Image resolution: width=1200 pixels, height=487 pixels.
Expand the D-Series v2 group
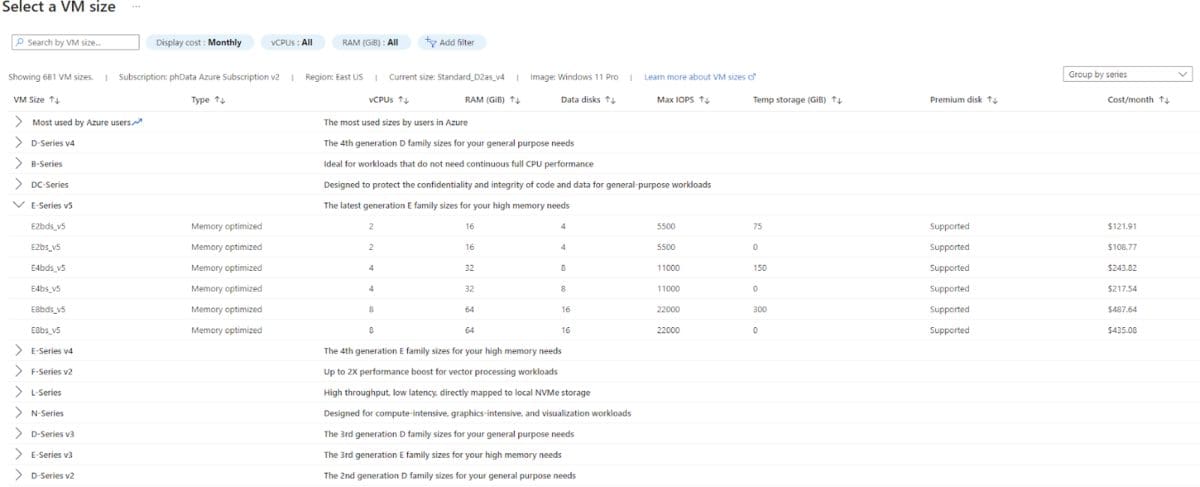(18, 475)
